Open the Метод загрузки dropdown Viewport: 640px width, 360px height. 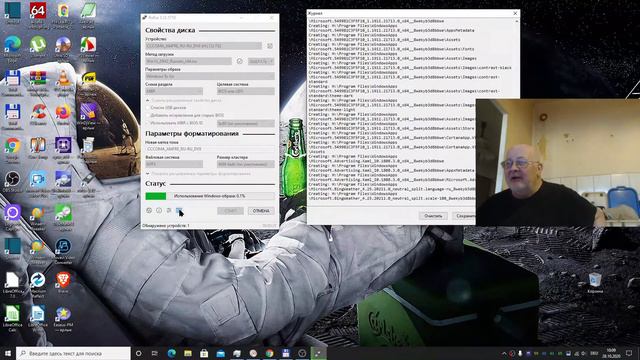pyautogui.click(x=189, y=61)
